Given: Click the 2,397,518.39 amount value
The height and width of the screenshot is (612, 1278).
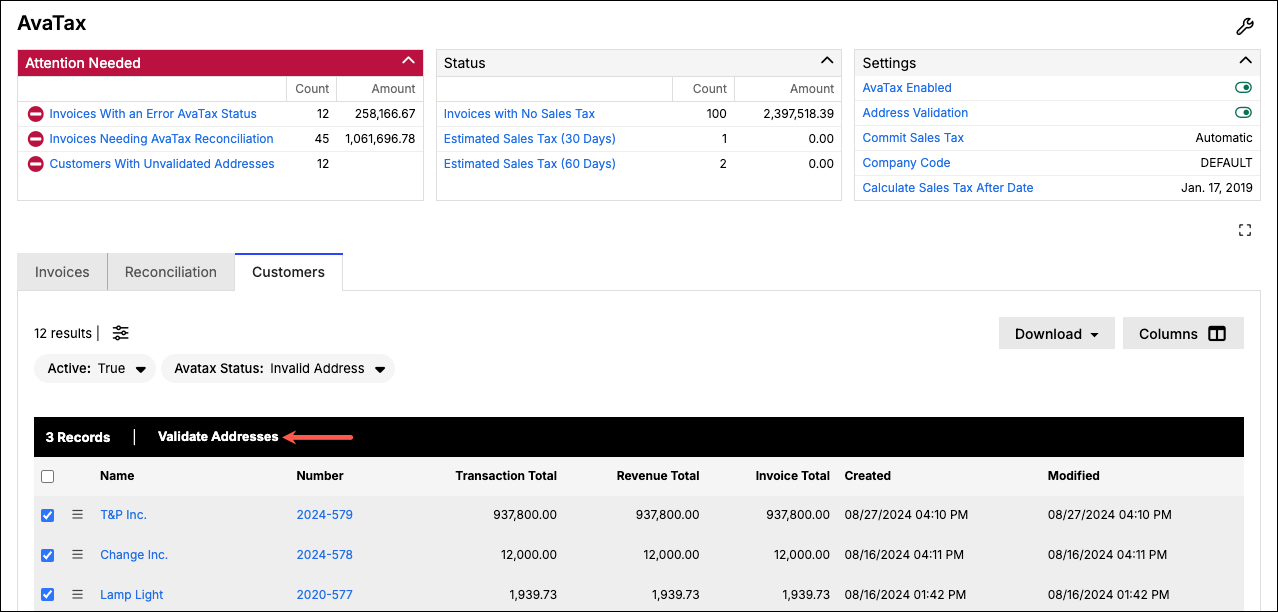Looking at the screenshot, I should click(x=798, y=114).
